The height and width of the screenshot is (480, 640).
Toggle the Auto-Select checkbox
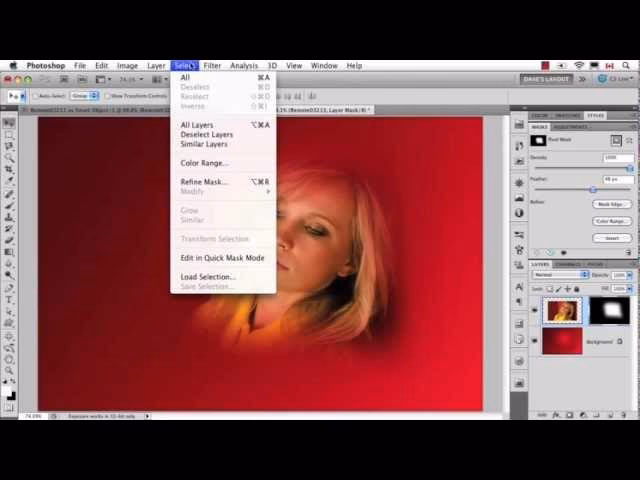point(36,96)
